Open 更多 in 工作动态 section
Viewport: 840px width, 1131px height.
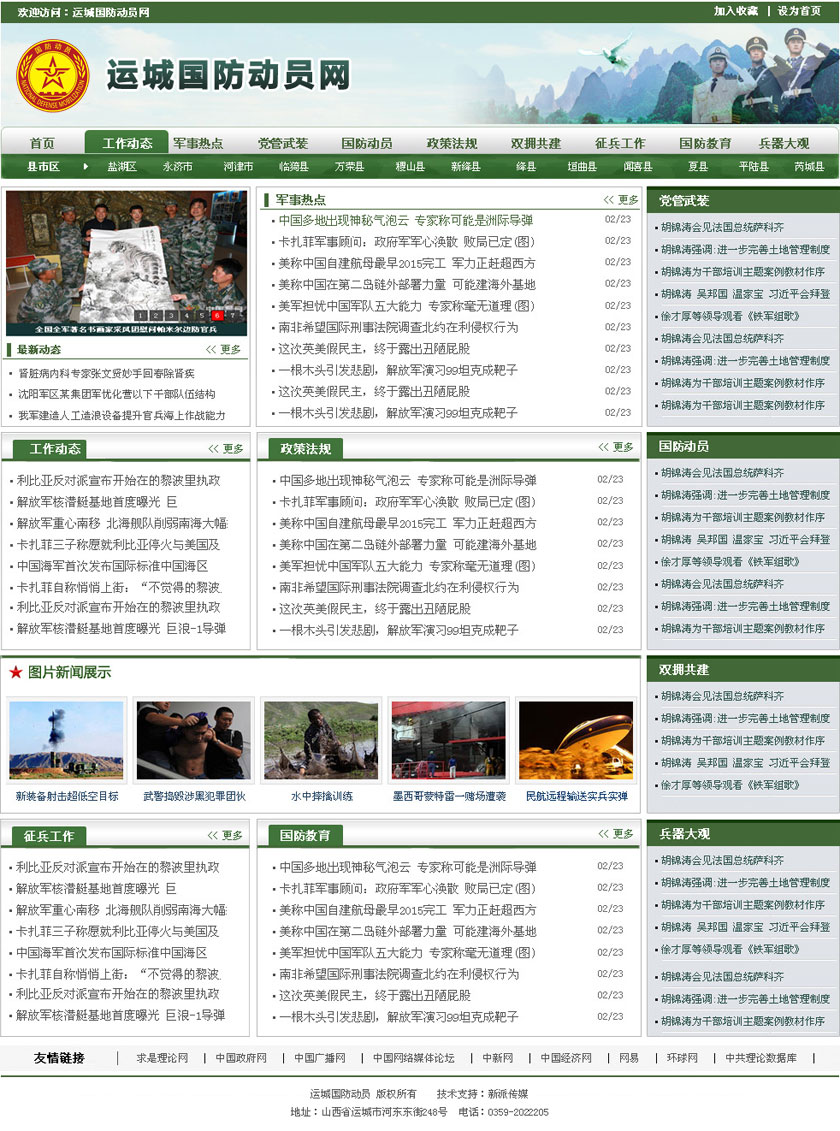tap(226, 449)
